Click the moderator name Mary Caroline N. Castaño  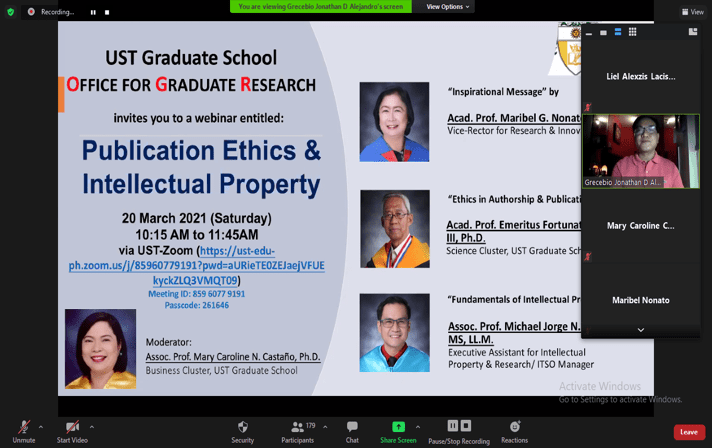click(233, 357)
